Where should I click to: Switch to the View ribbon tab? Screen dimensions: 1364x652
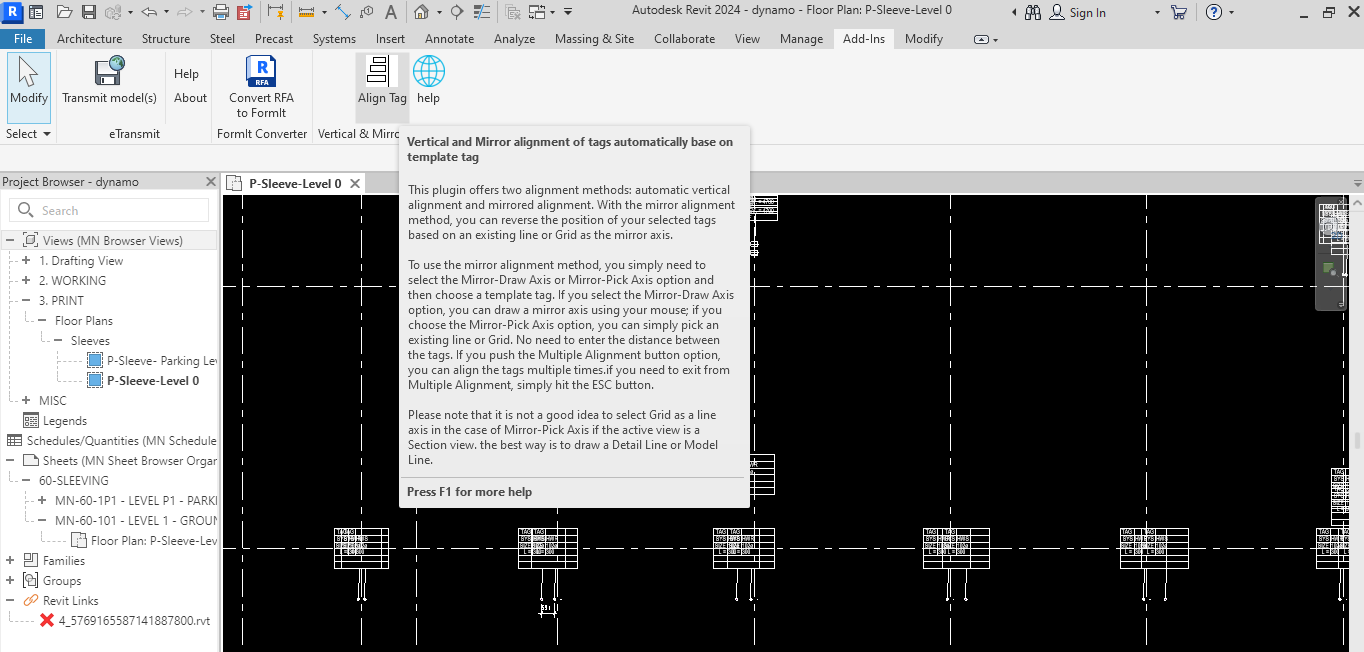[747, 39]
